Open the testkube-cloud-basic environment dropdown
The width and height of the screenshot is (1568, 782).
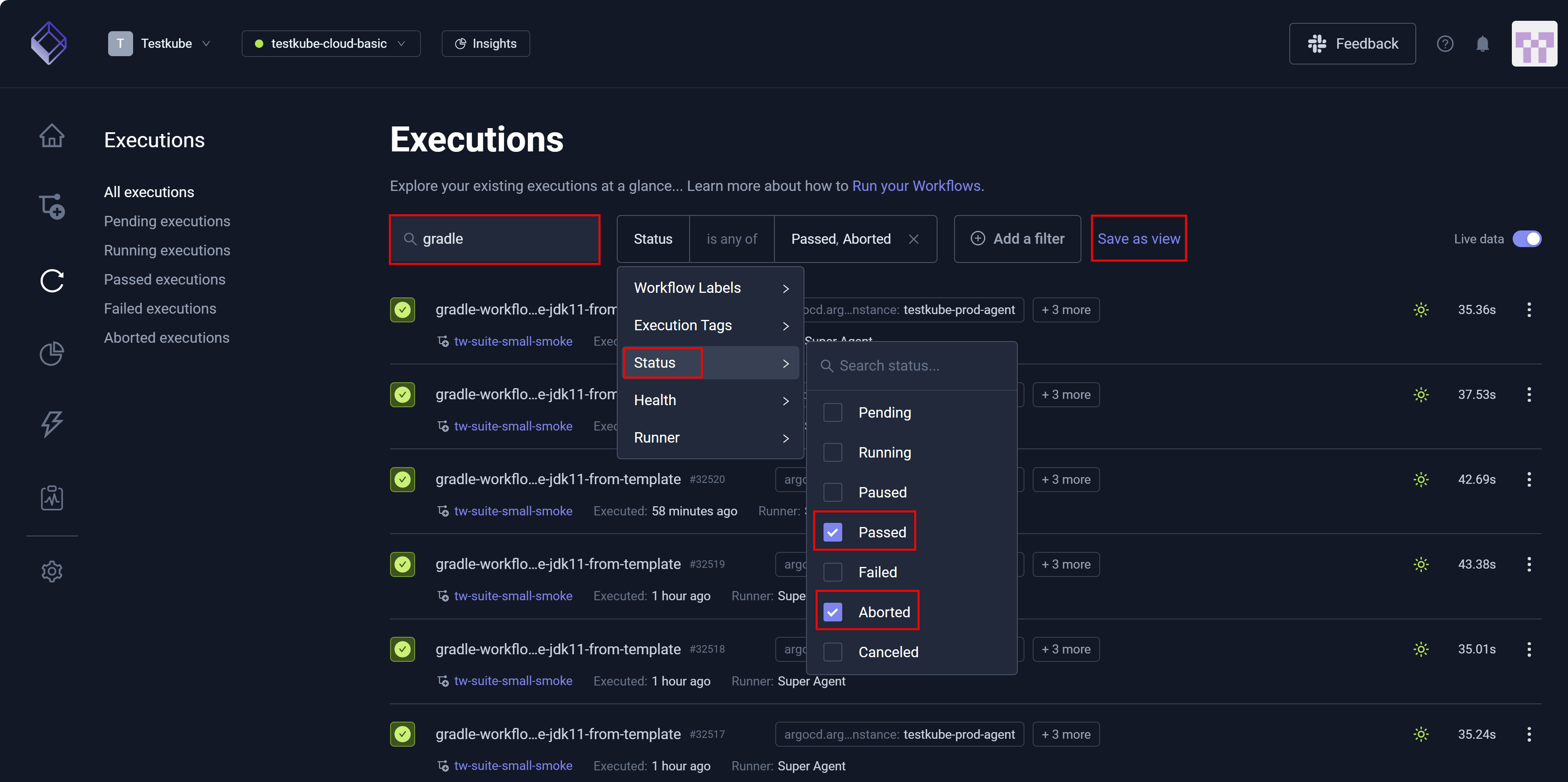(x=331, y=44)
